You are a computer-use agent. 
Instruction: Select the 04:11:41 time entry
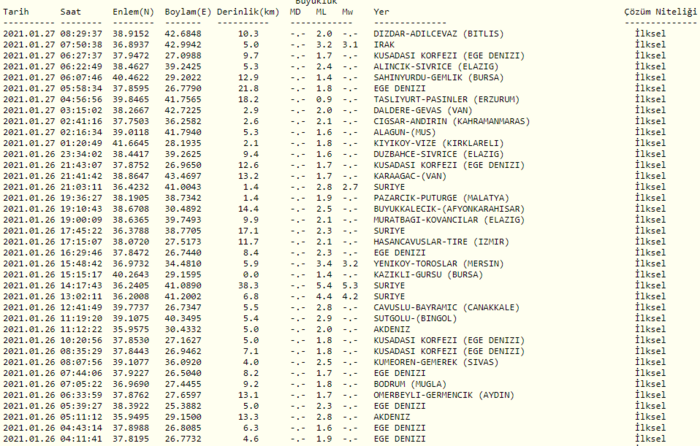(81, 438)
